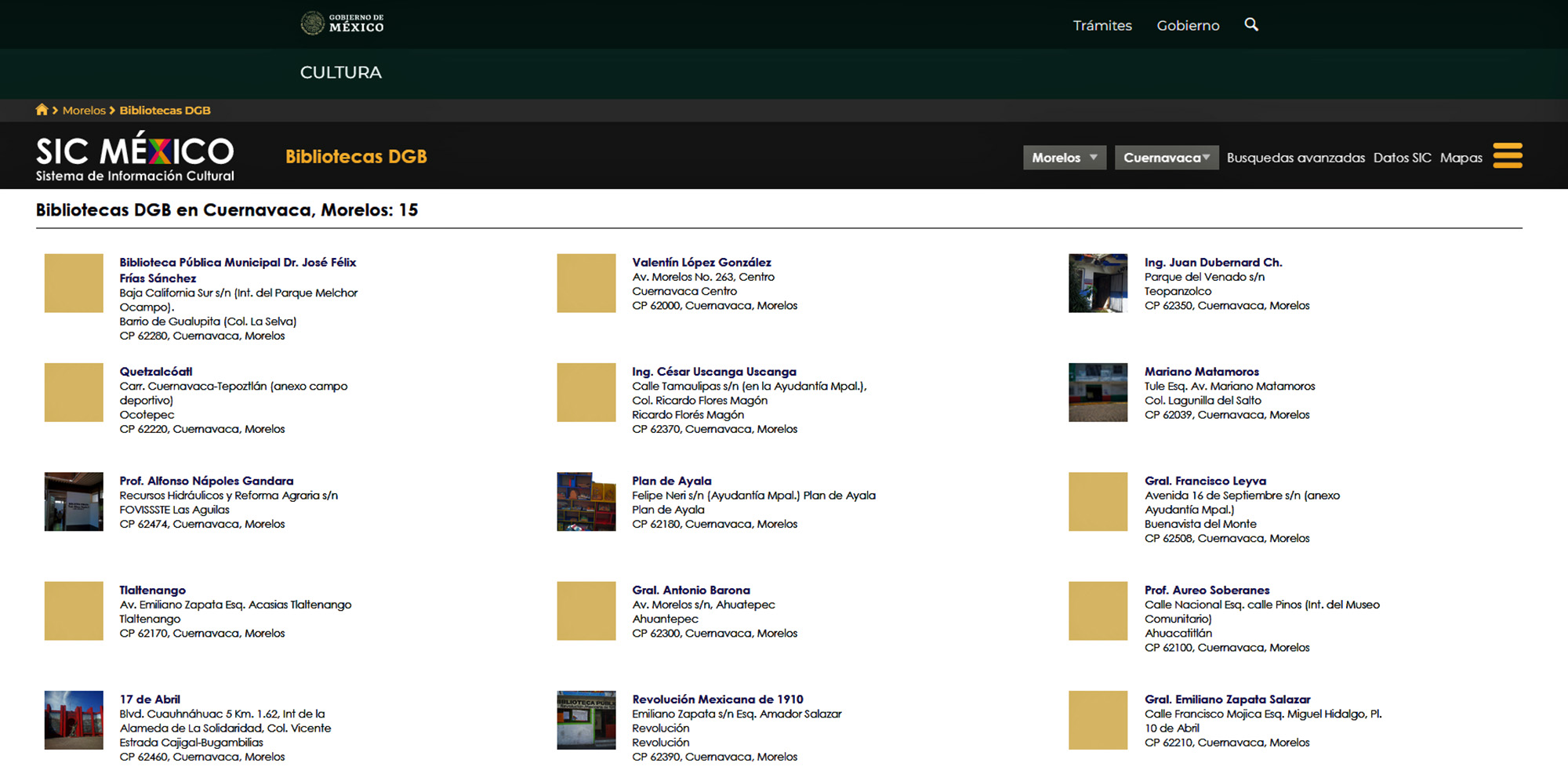This screenshot has width=1568, height=774.
Task: Click 'Buenavista del Monte' text
Action: point(1200,524)
